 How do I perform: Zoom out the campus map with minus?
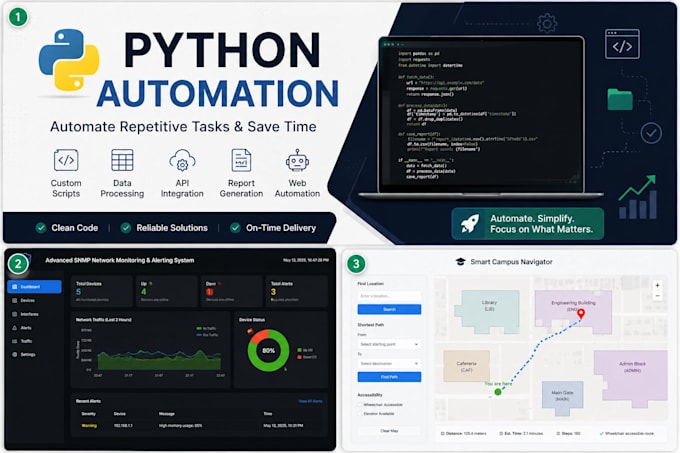[x=657, y=296]
